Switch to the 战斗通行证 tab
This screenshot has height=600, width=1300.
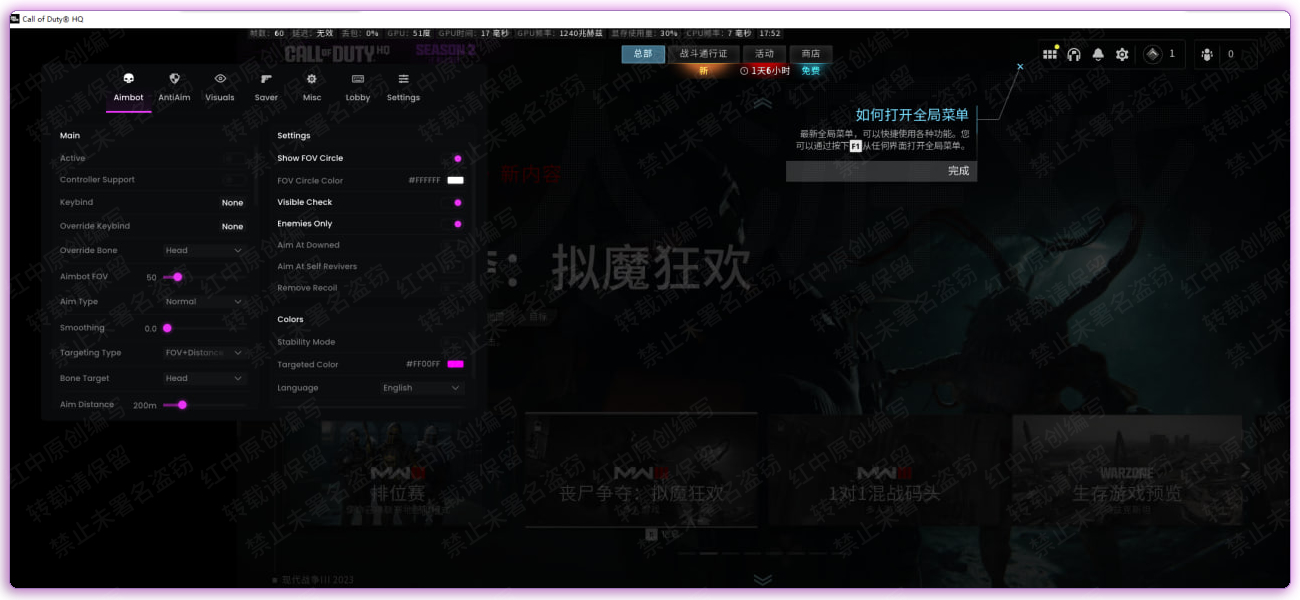click(x=703, y=54)
